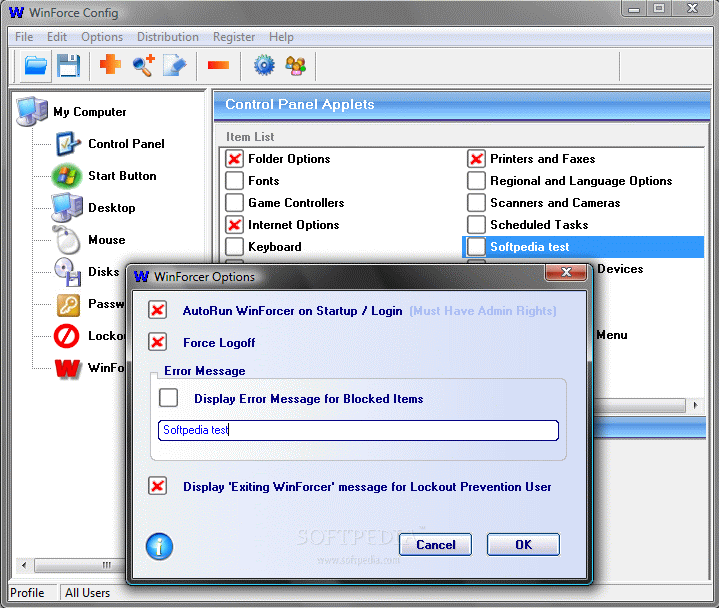Click the open folder toolbar icon
This screenshot has width=719, height=608.
click(x=35, y=66)
